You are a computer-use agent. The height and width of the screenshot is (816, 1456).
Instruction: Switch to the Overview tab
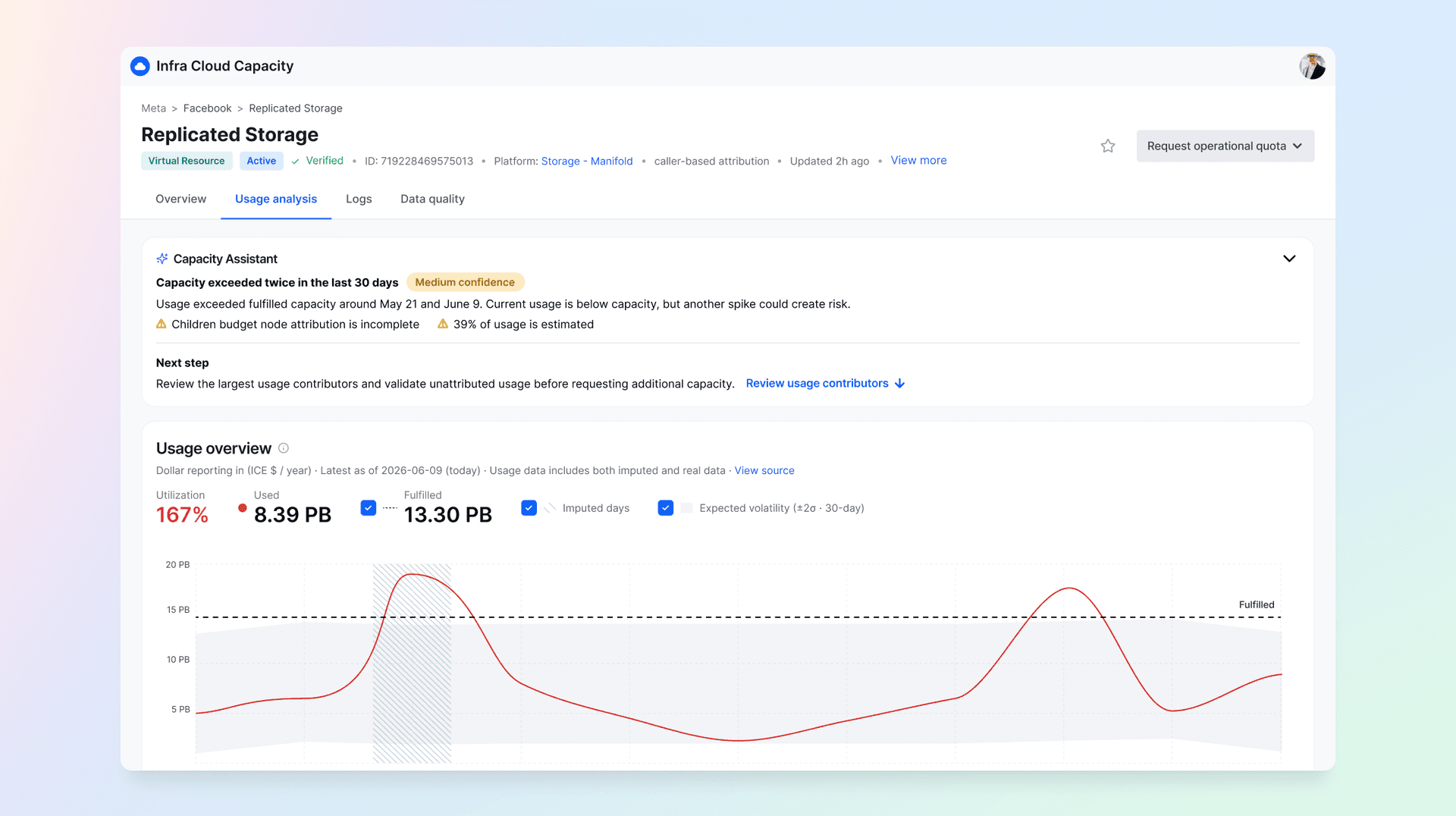point(180,199)
